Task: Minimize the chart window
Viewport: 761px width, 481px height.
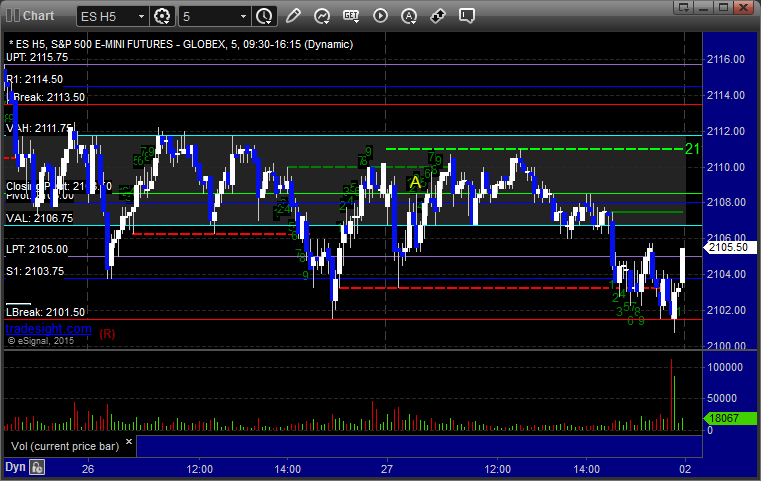Action: click(704, 7)
